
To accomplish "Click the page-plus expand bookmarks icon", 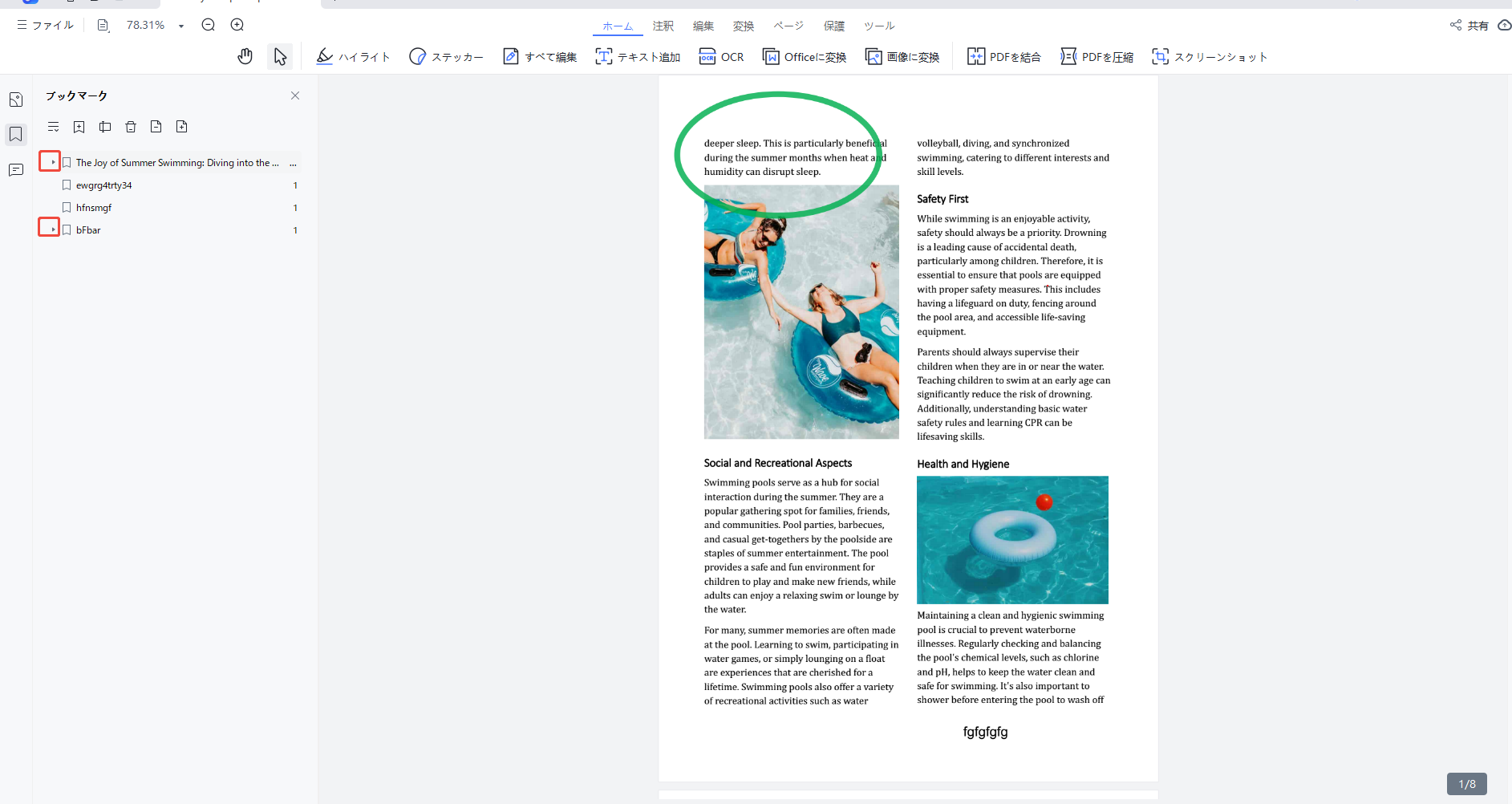I will [x=182, y=127].
